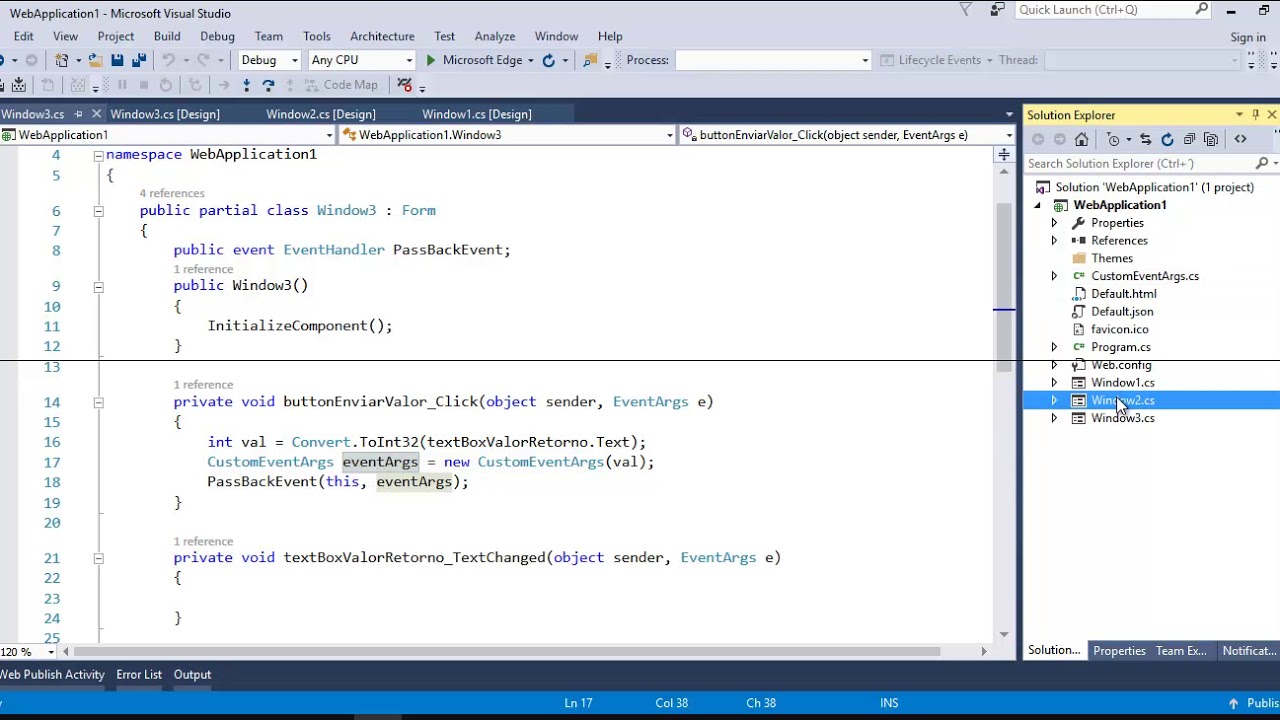This screenshot has height=720, width=1280.
Task: Toggle Show All Files in Solution Explorer
Action: tap(1211, 139)
